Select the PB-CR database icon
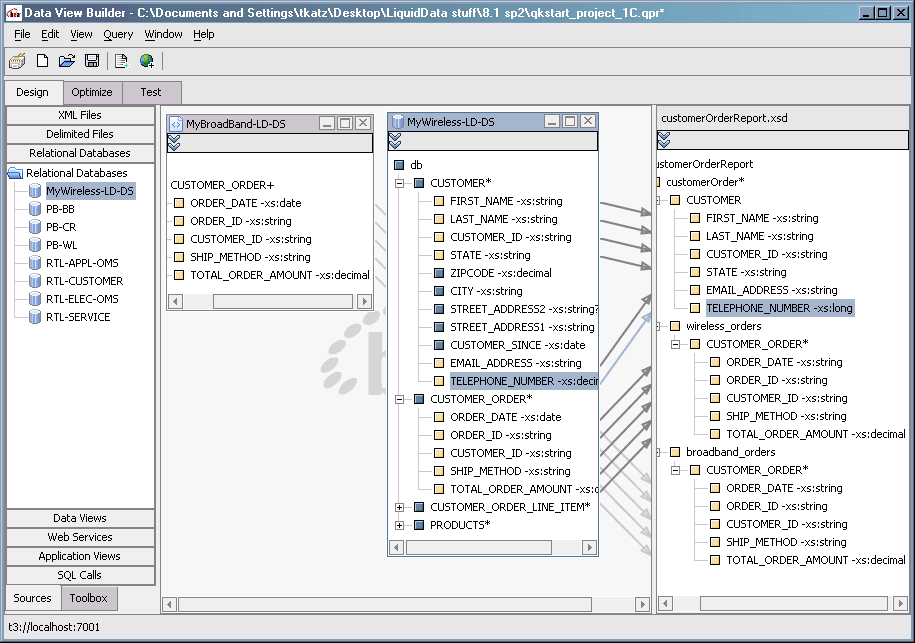This screenshot has height=643, width=915. tap(35, 227)
